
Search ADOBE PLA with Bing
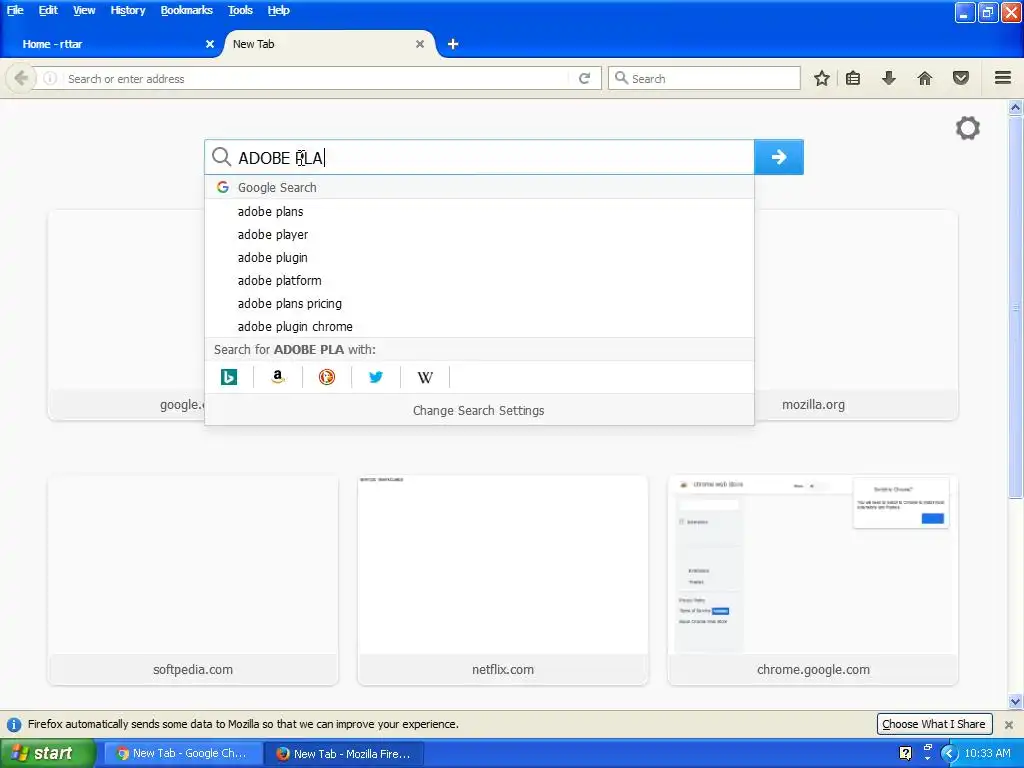(229, 377)
